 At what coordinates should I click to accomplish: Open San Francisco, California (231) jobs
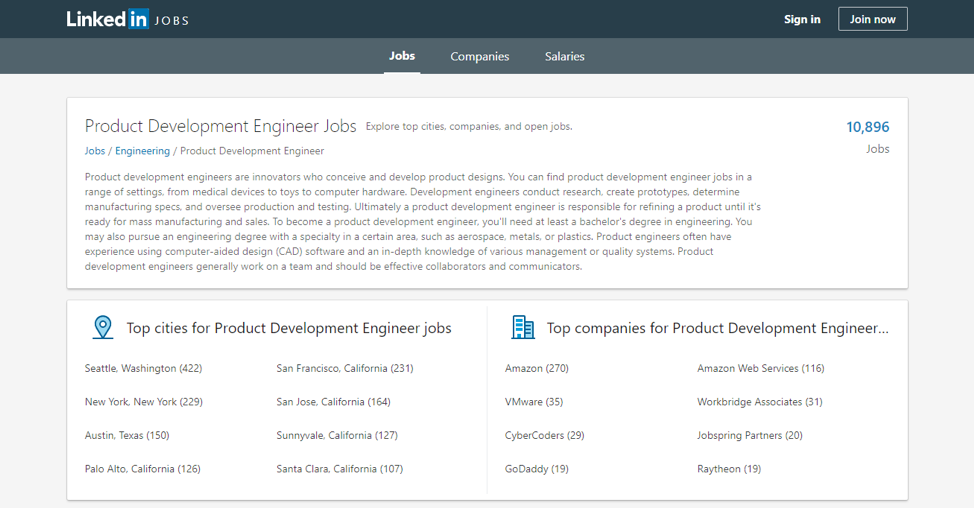tap(345, 368)
